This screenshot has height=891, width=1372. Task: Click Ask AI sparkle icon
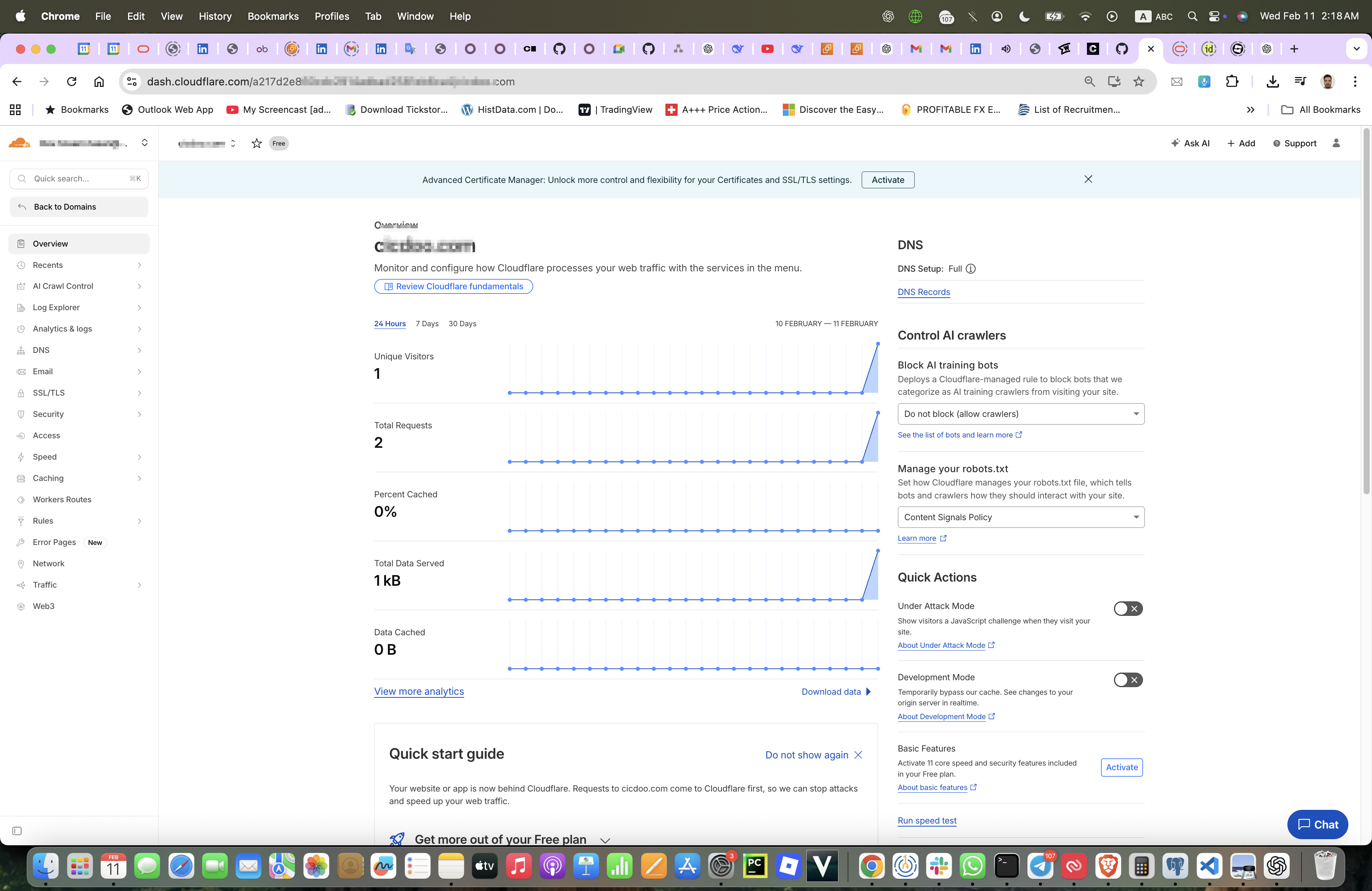tap(1175, 143)
